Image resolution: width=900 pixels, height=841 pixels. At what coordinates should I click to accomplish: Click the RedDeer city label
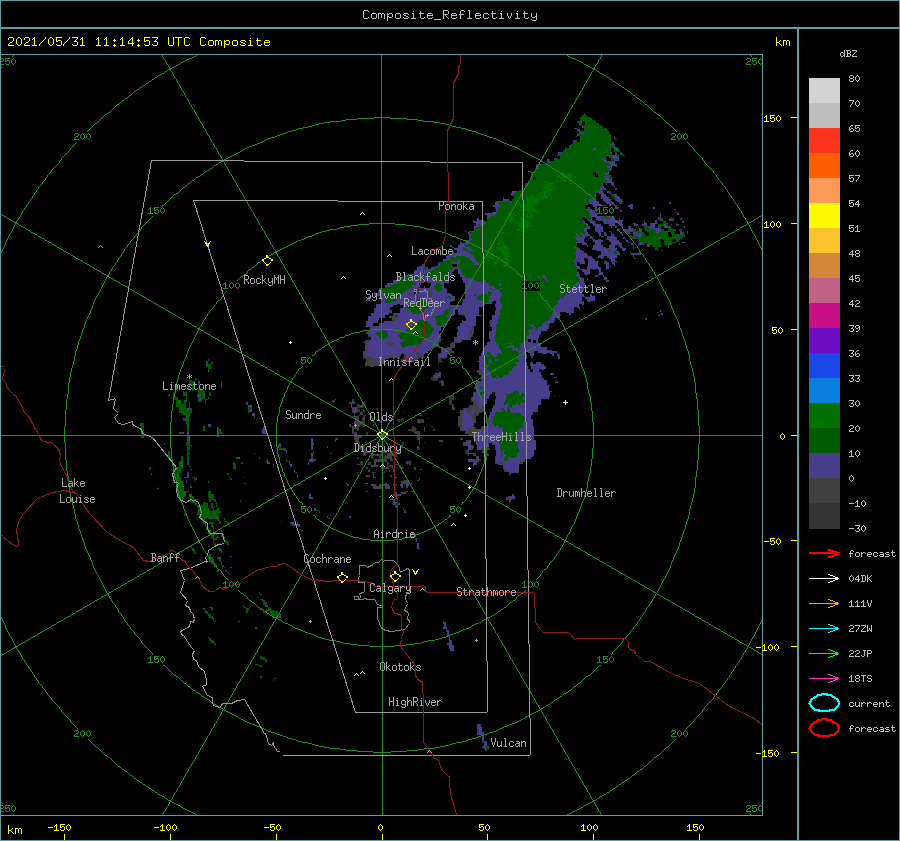(424, 303)
